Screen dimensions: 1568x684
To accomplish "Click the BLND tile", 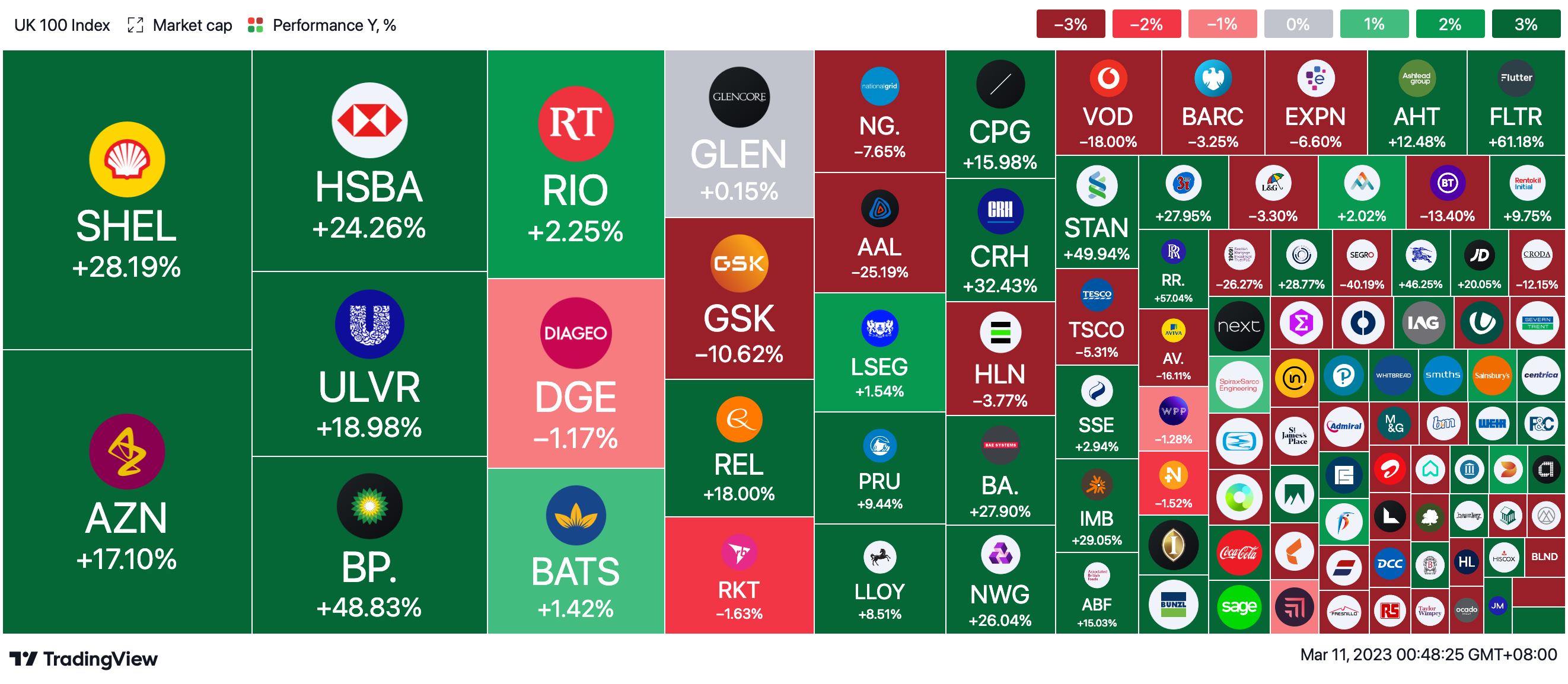I will [x=1544, y=557].
